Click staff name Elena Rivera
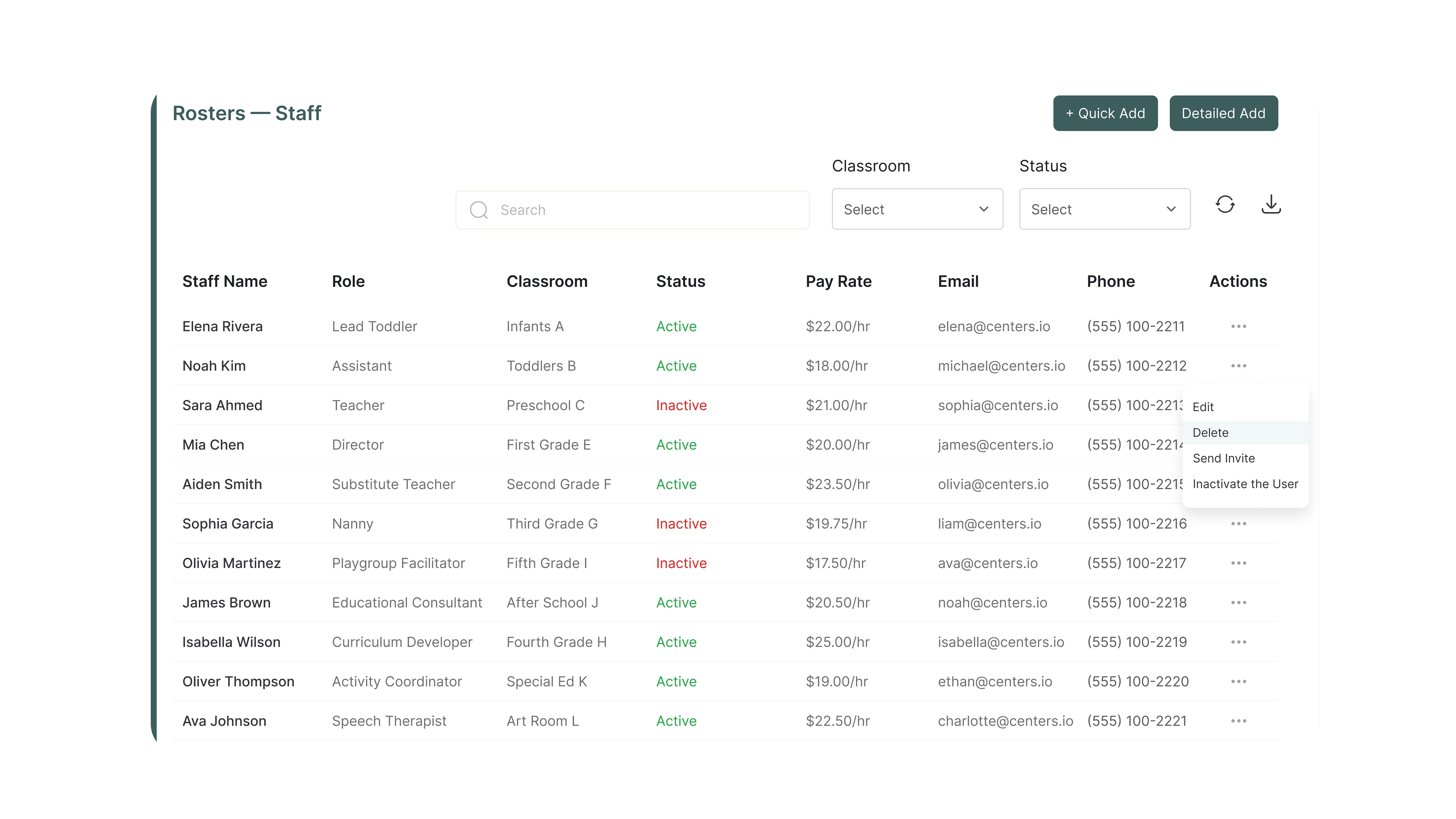The height and width of the screenshot is (819, 1456). [x=222, y=327]
